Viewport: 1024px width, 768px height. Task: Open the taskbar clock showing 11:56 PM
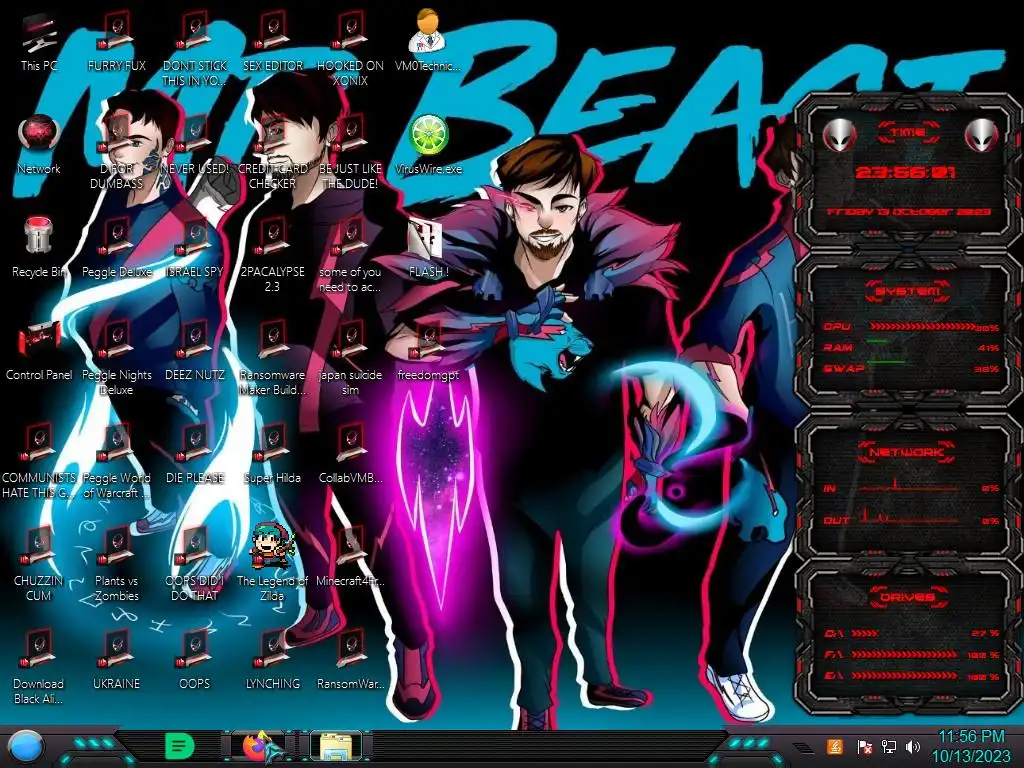tap(971, 746)
